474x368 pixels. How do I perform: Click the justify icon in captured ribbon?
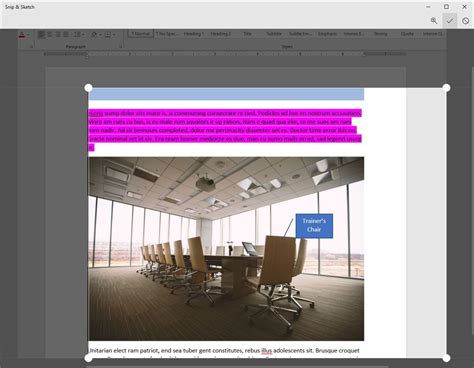[x=66, y=34]
